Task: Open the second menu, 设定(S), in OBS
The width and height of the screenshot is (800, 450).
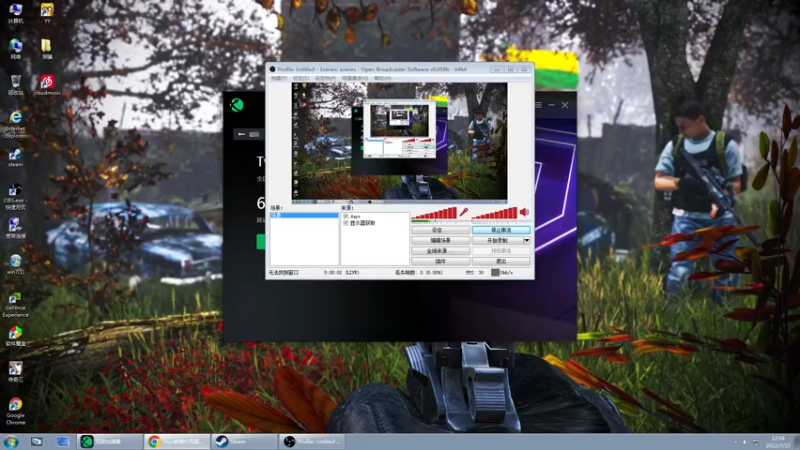Action: [301, 78]
